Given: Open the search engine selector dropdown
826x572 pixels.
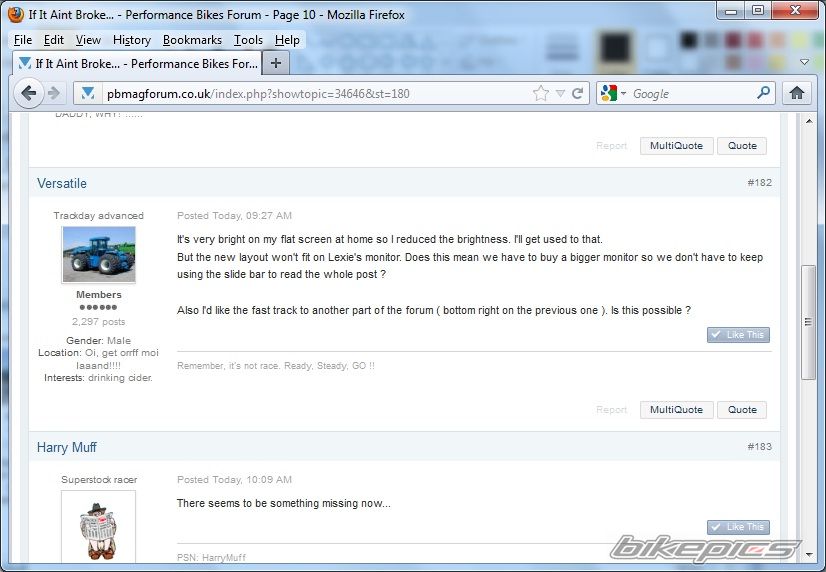Looking at the screenshot, I should [x=614, y=93].
